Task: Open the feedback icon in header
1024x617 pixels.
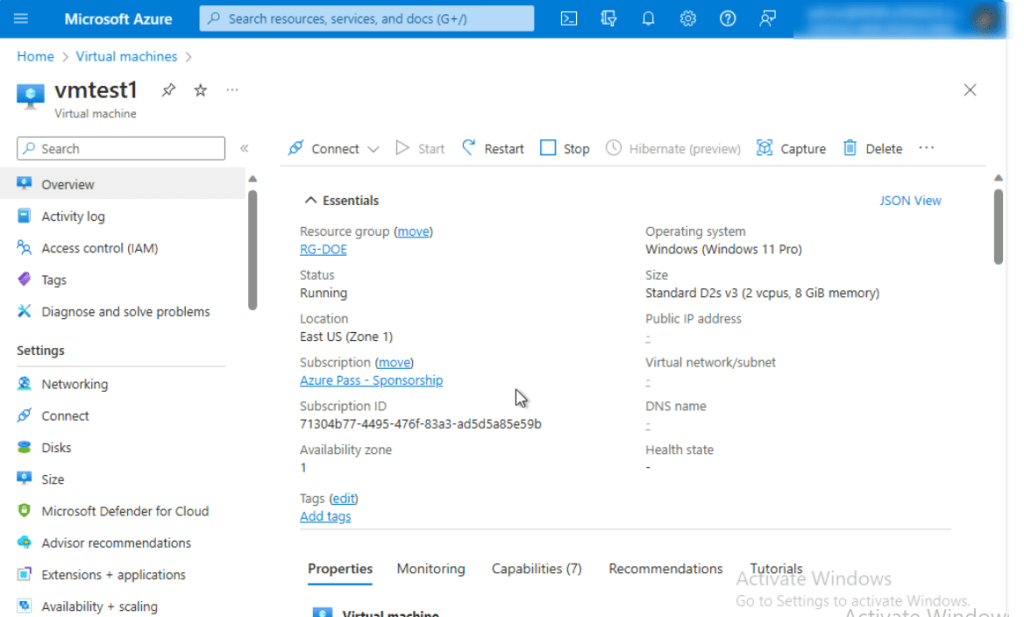Action: coord(767,18)
